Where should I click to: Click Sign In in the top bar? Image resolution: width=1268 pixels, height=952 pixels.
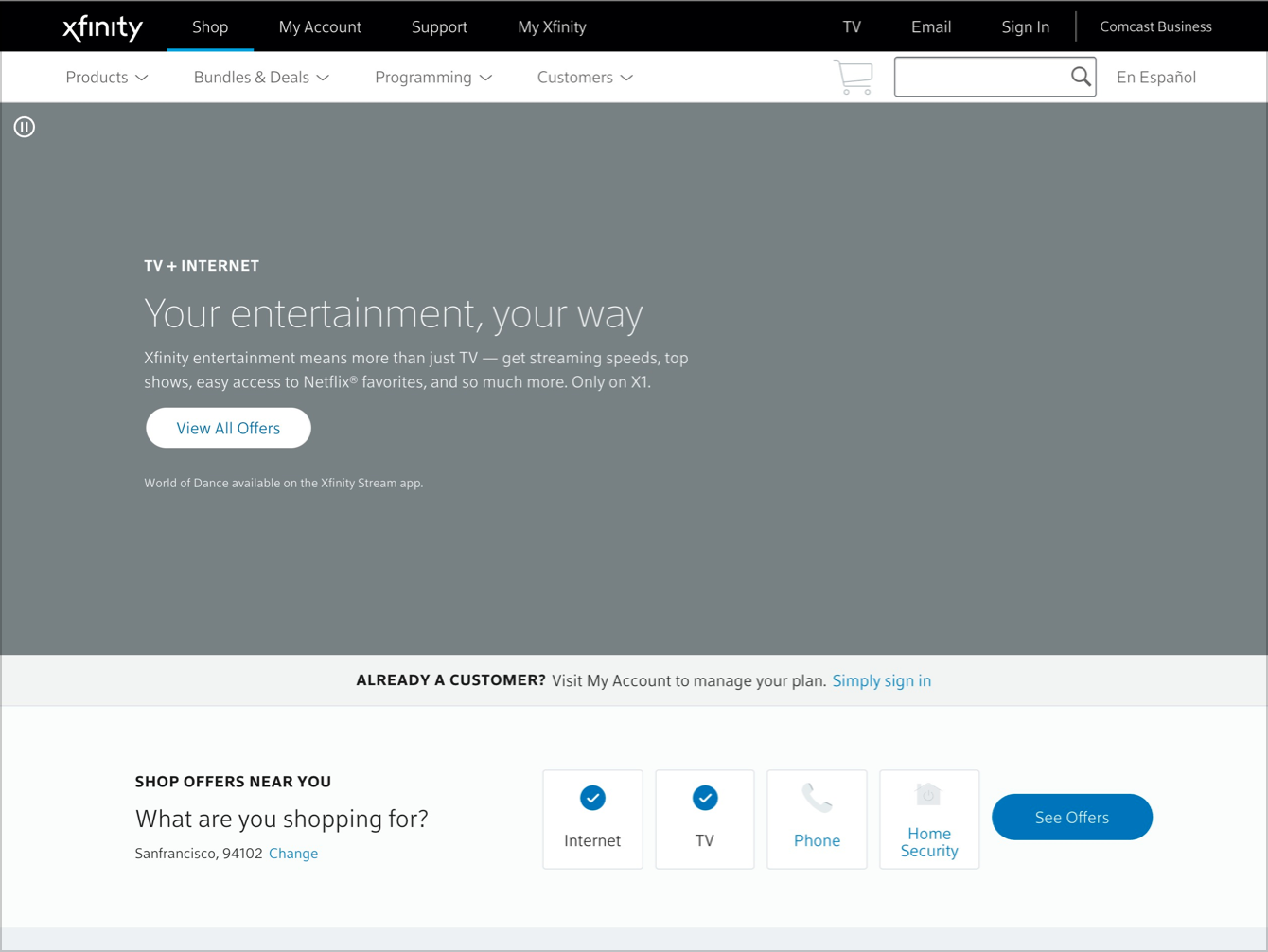[1026, 26]
